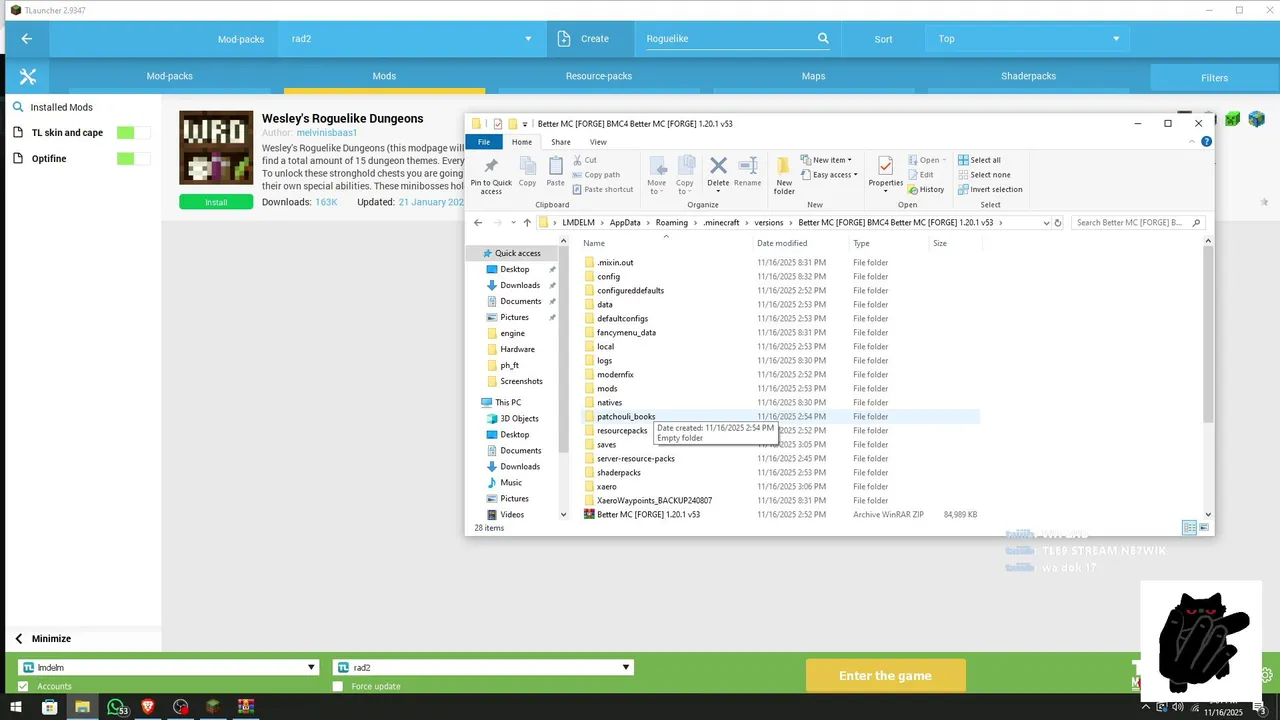Open WhatsApp from the taskbar
Image resolution: width=1280 pixels, height=720 pixels.
point(116,707)
